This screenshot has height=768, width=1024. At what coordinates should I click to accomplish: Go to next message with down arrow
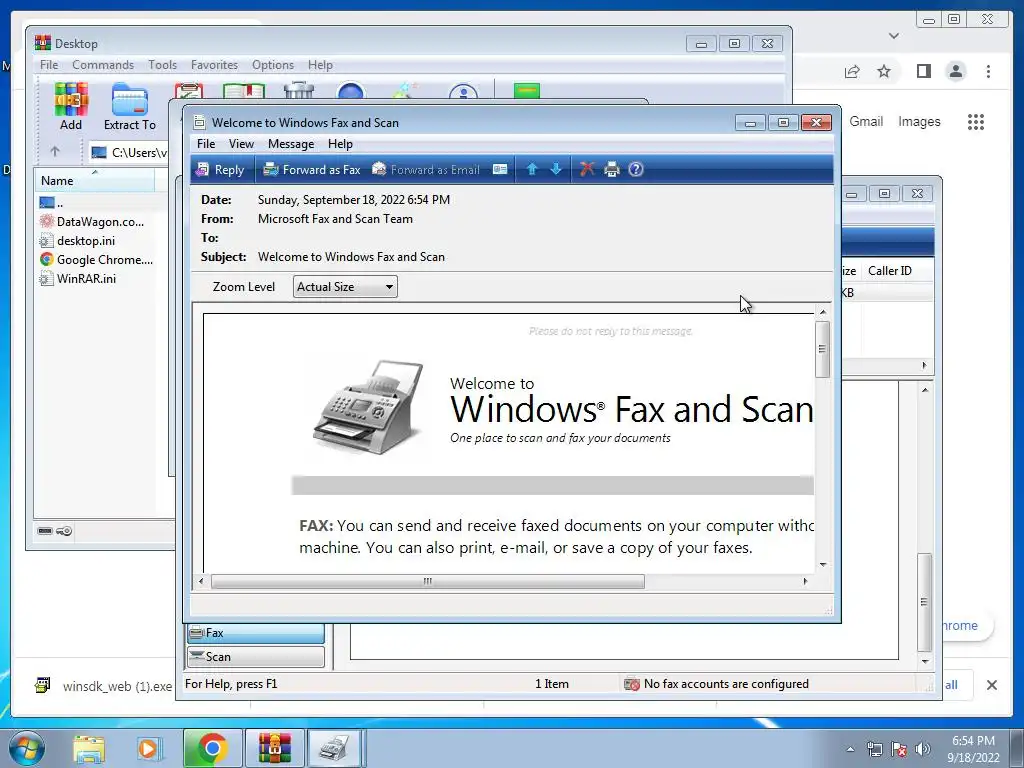click(x=556, y=170)
